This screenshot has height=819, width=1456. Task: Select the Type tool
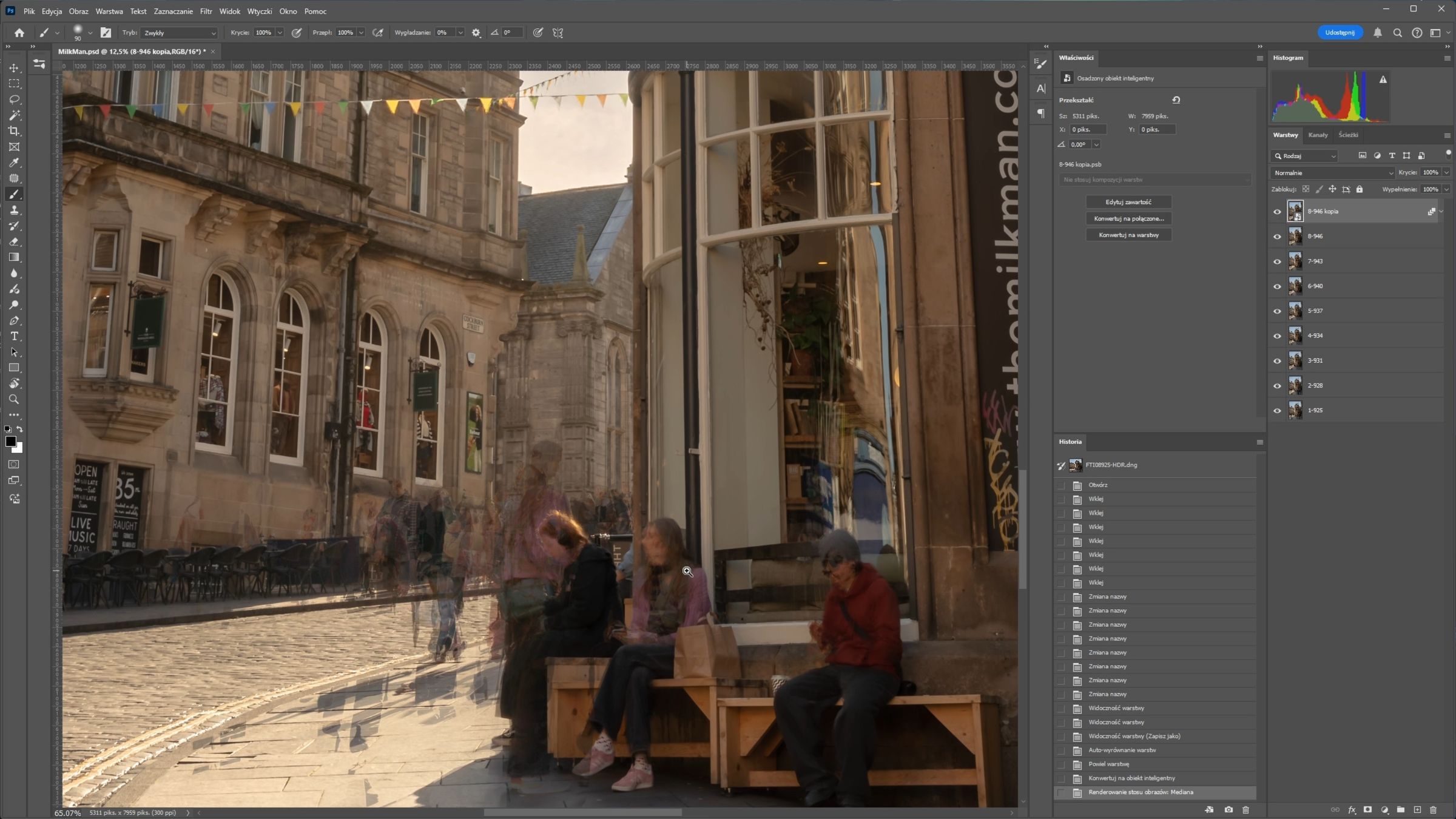(x=14, y=336)
